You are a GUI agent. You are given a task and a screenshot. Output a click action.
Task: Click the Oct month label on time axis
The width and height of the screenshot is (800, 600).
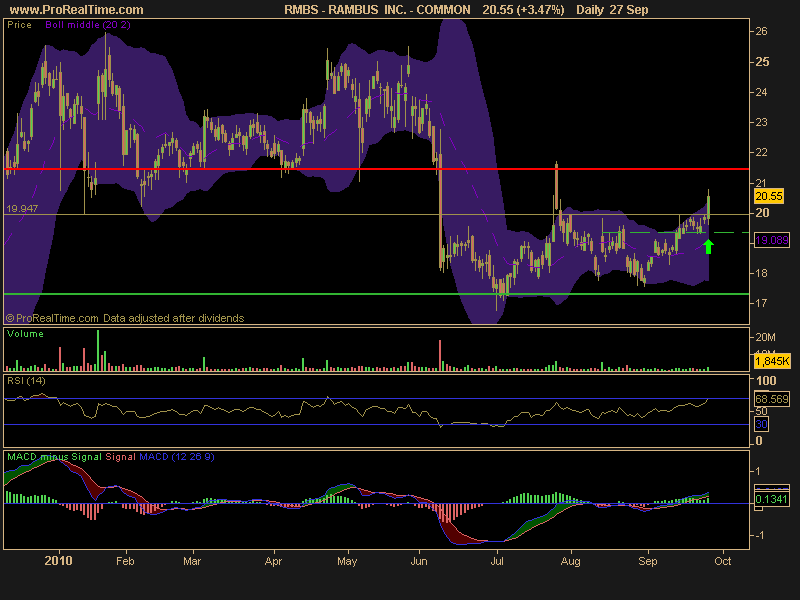[722, 561]
